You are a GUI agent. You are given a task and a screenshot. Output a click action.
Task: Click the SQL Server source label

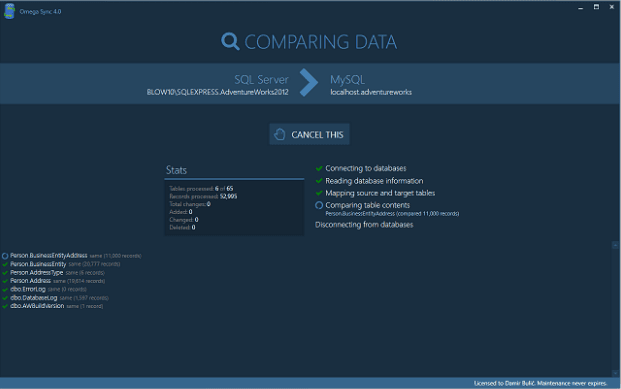point(261,80)
